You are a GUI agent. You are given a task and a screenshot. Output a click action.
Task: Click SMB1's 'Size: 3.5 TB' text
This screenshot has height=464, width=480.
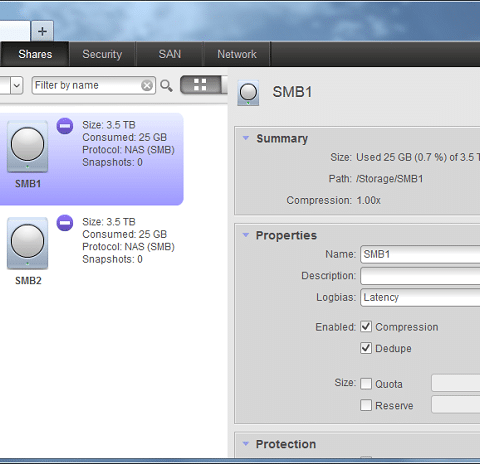109,125
